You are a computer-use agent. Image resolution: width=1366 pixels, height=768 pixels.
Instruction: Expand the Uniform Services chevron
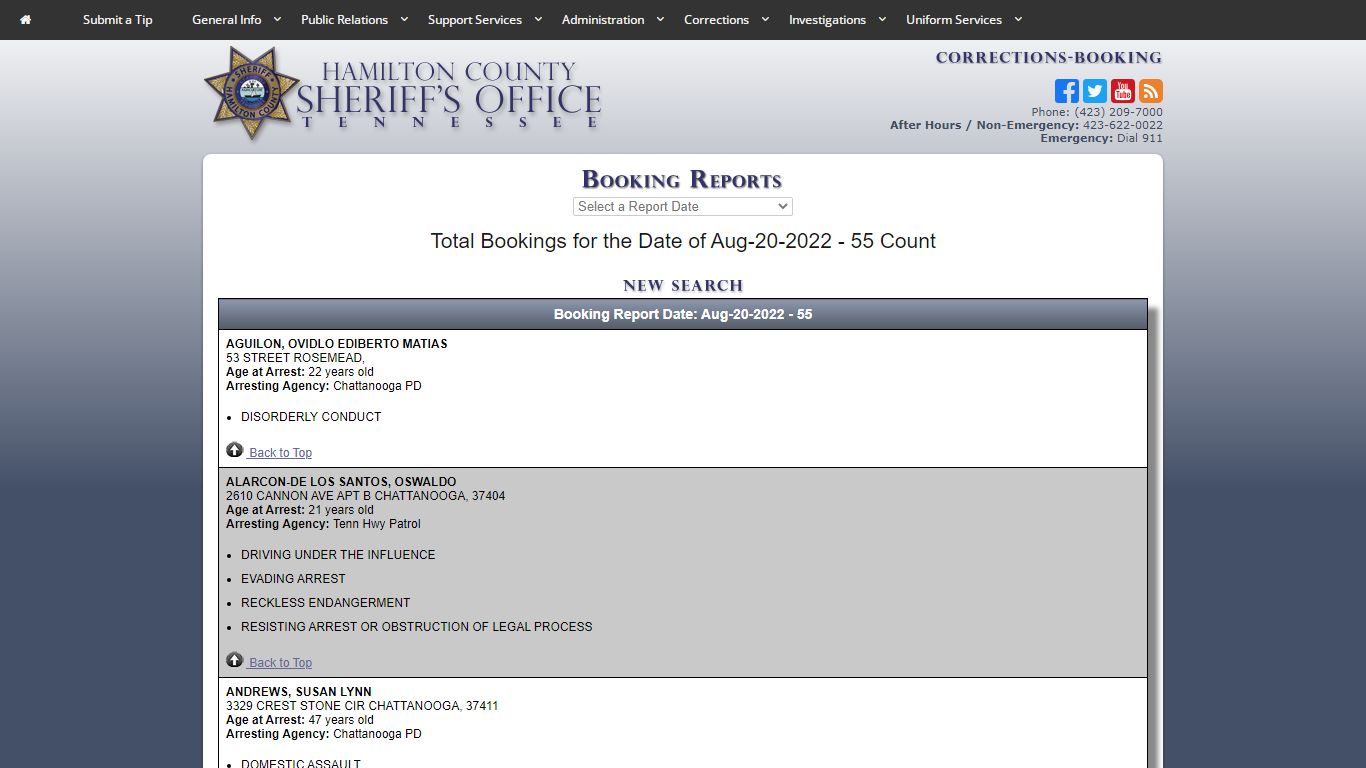click(1018, 20)
